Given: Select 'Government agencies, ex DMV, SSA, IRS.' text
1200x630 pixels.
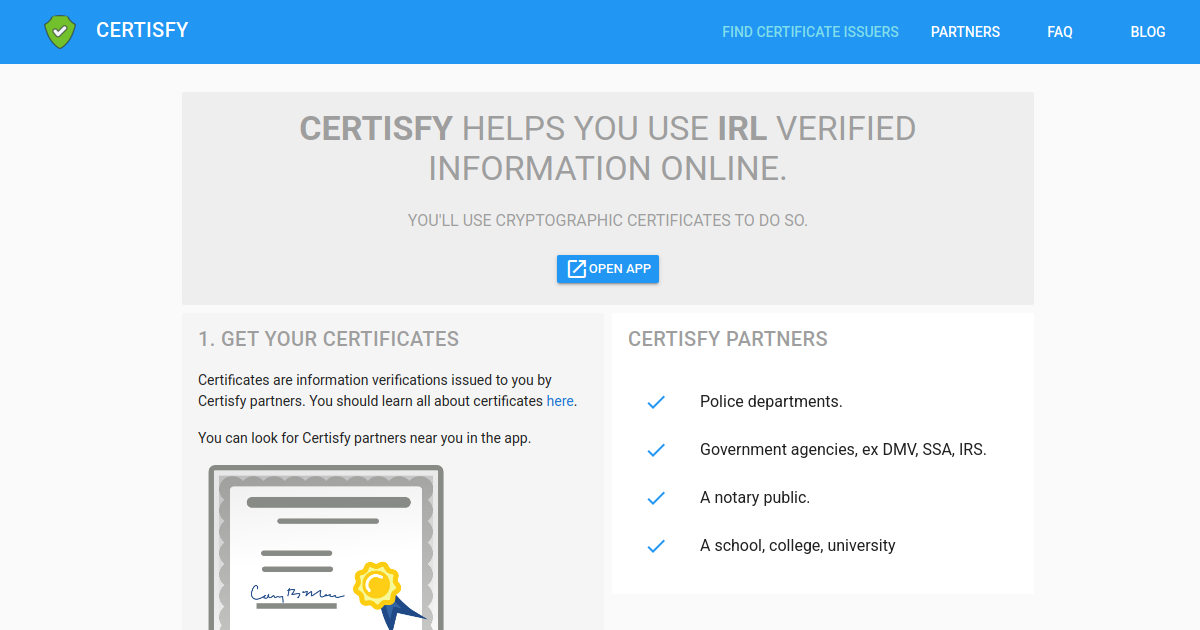Looking at the screenshot, I should coord(843,450).
